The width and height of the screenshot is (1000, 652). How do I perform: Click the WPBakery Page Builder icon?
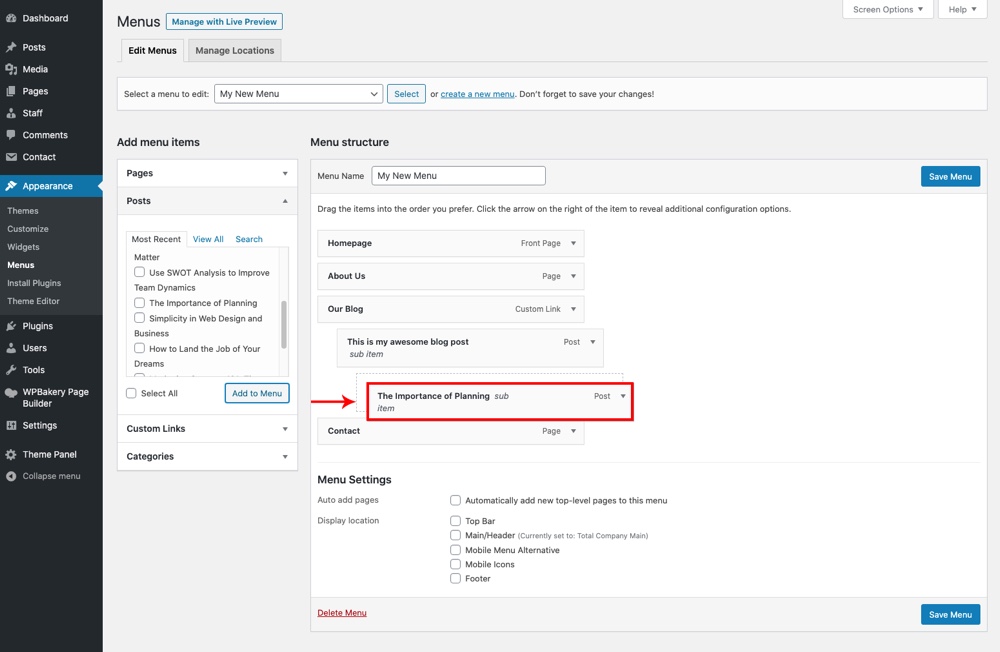[11, 393]
